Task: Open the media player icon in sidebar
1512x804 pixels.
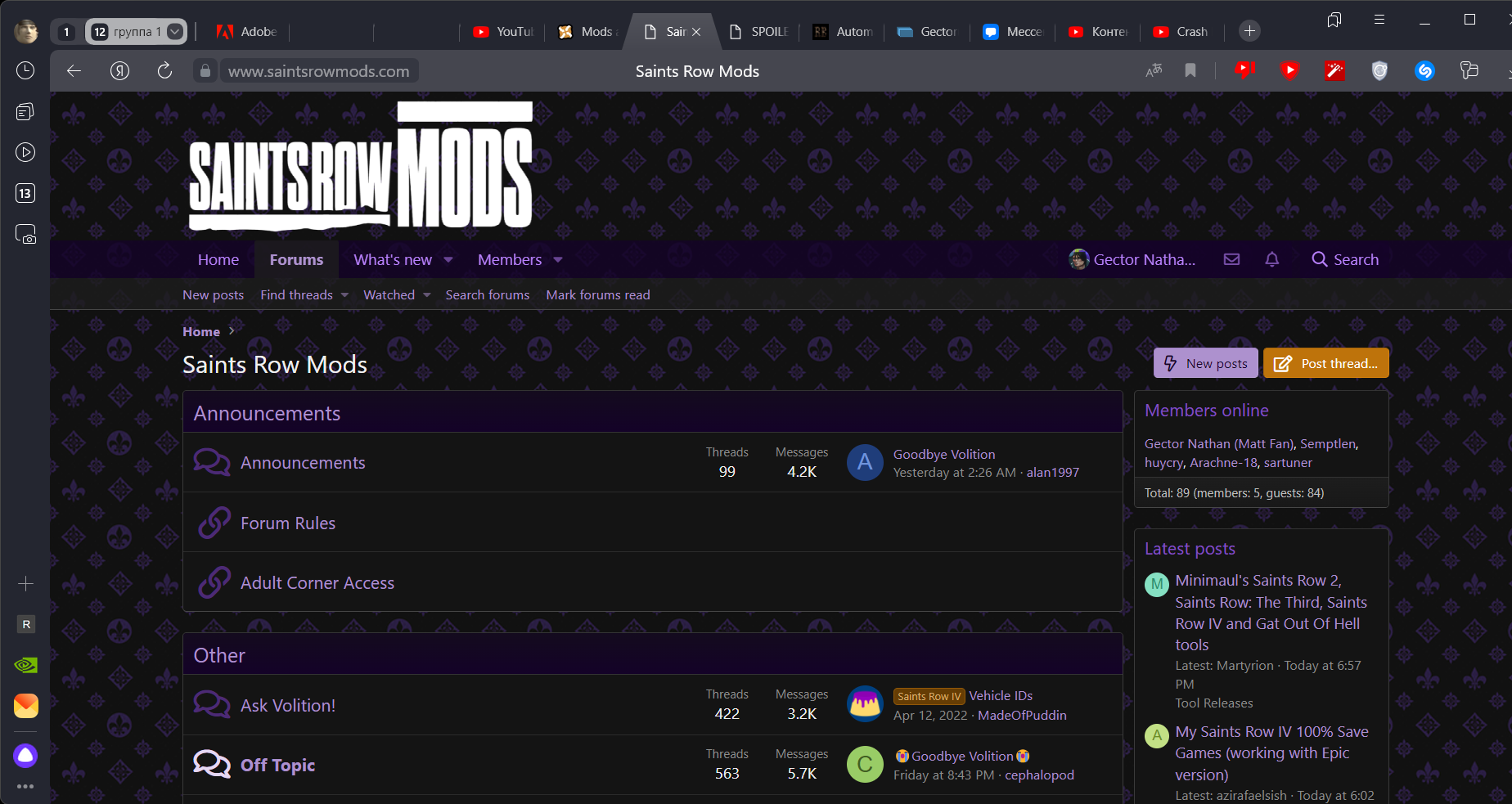Action: click(x=25, y=152)
